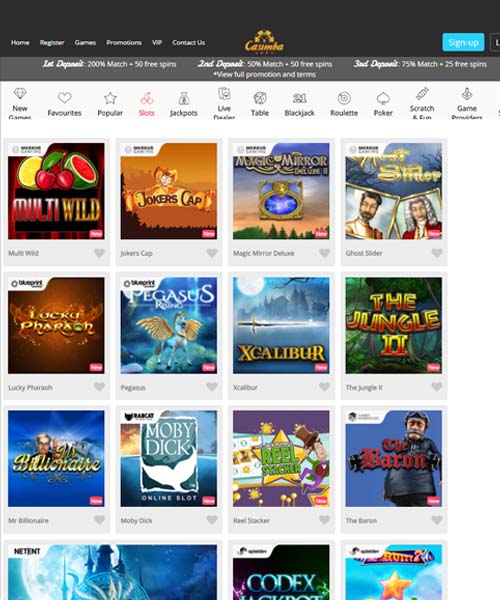Open the Game Providers joystick category

467,103
